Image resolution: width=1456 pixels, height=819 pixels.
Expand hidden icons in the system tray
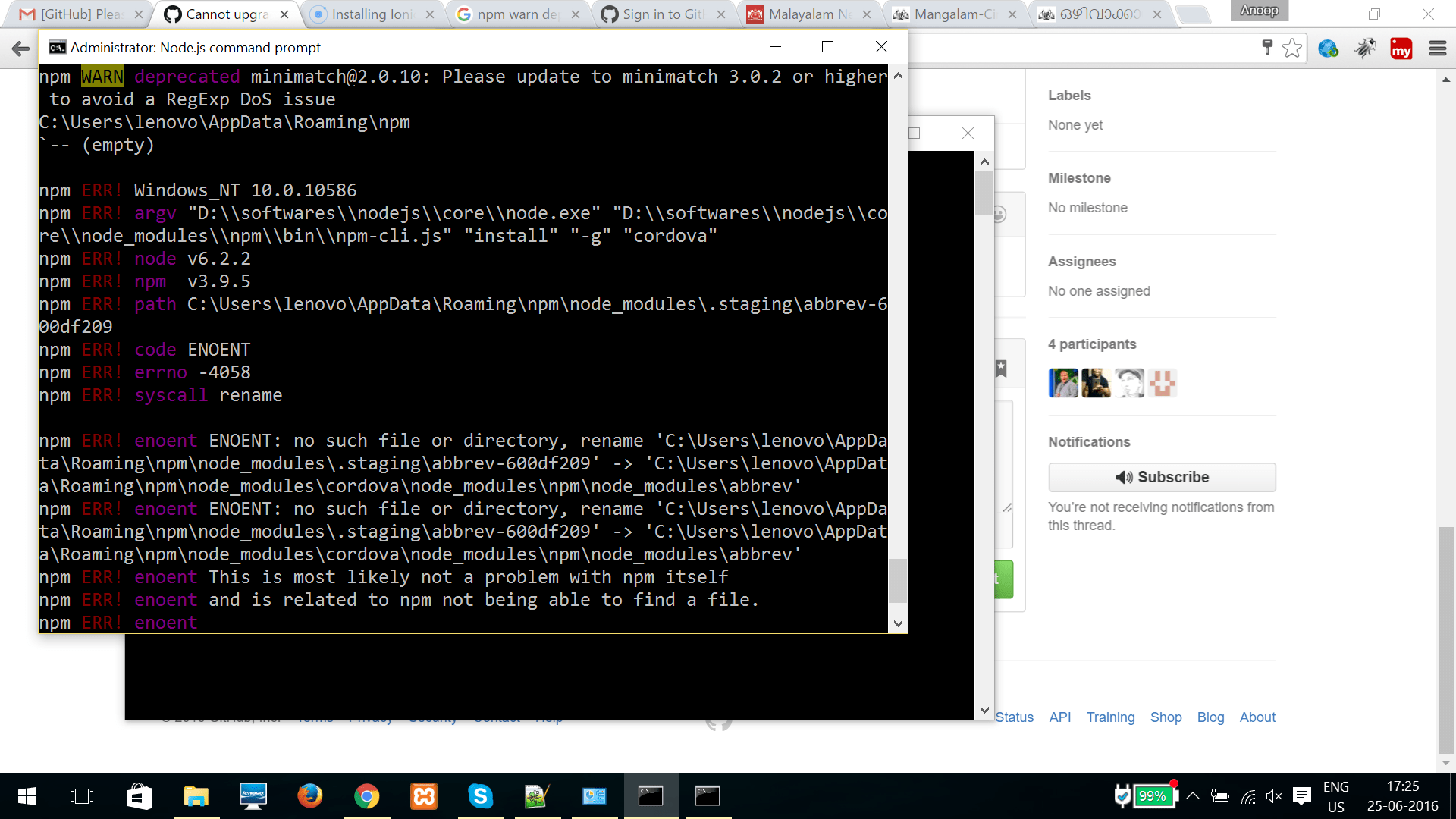click(1193, 796)
